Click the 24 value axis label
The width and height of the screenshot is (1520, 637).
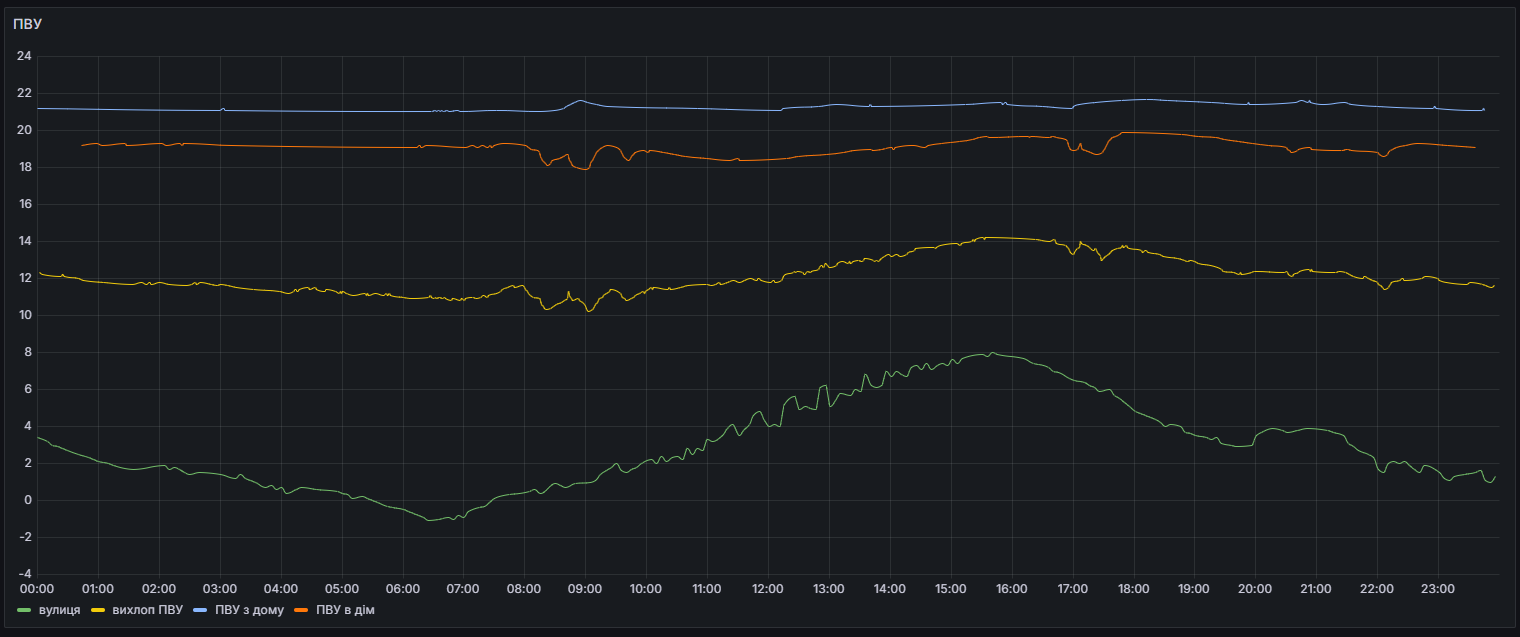point(25,56)
